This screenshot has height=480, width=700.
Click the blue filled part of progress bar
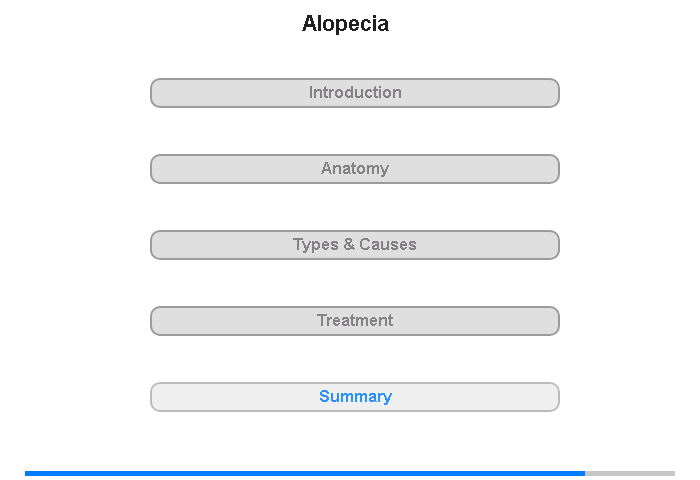coord(305,473)
